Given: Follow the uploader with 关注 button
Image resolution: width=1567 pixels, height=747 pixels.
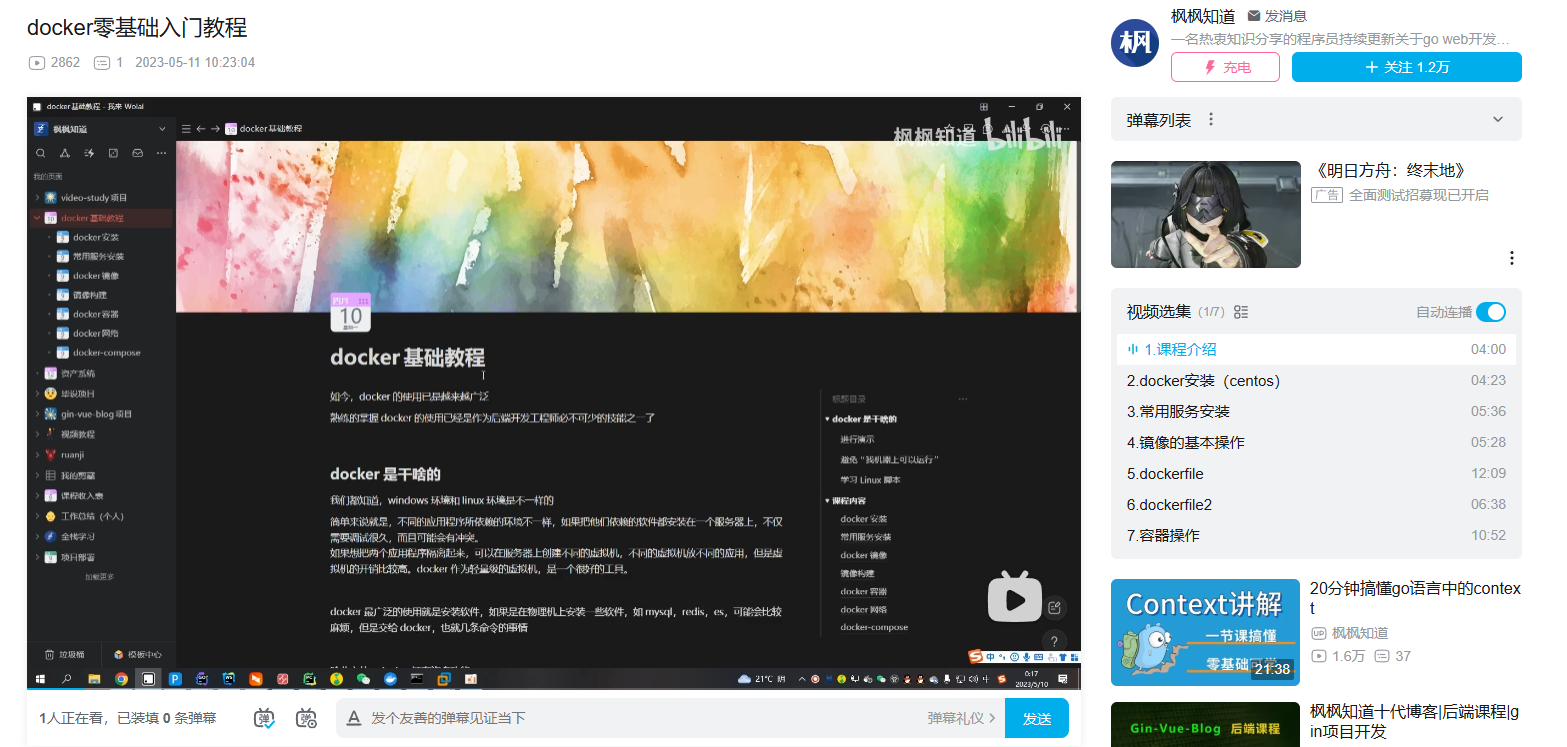Looking at the screenshot, I should (1406, 67).
